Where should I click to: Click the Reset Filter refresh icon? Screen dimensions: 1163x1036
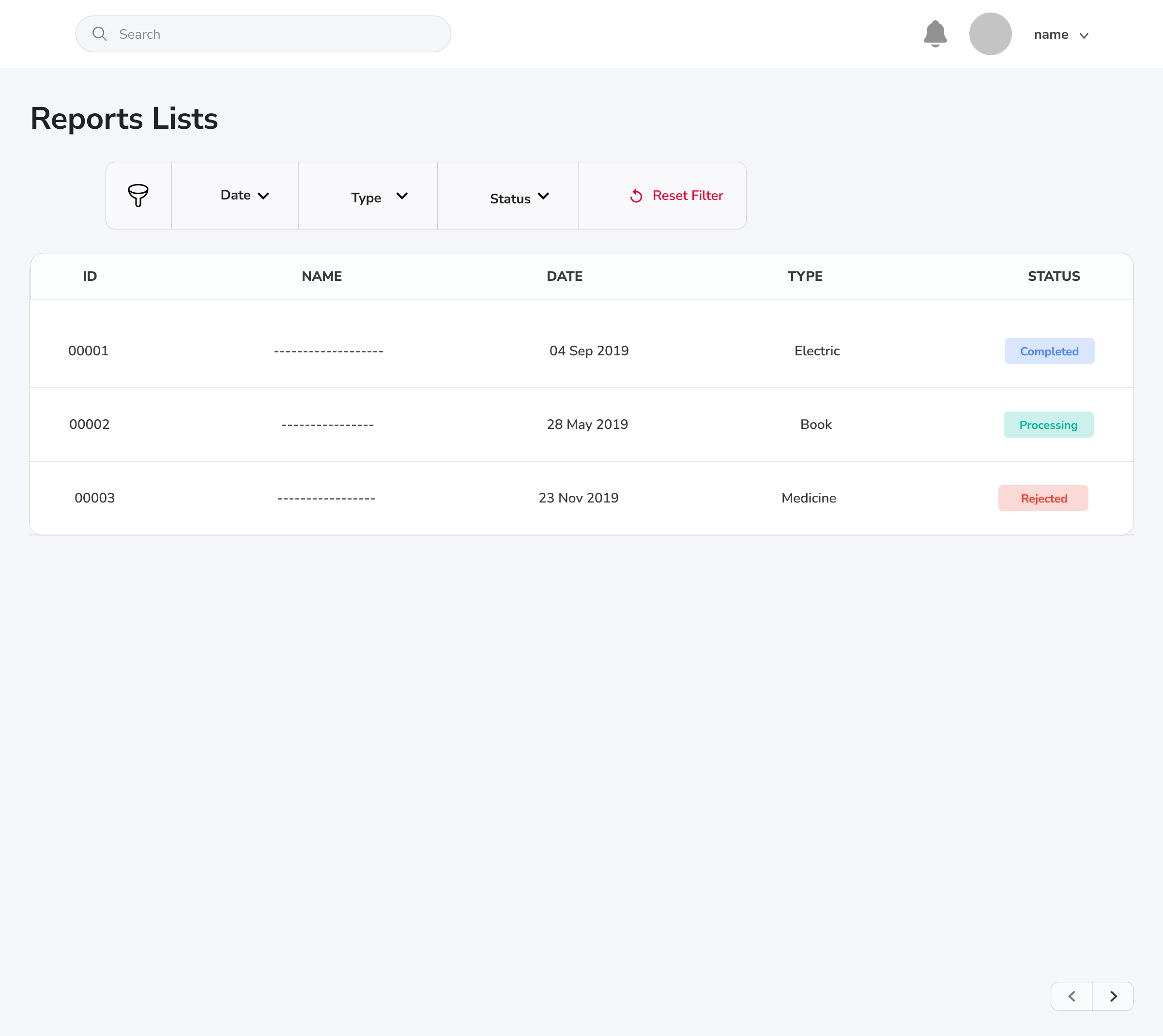pos(636,196)
